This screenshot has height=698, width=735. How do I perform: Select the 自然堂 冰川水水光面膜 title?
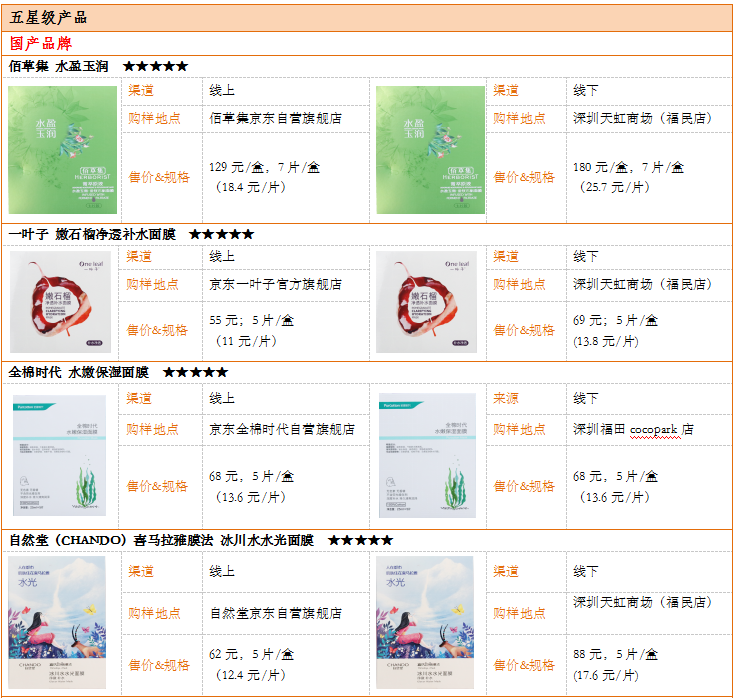point(162,540)
